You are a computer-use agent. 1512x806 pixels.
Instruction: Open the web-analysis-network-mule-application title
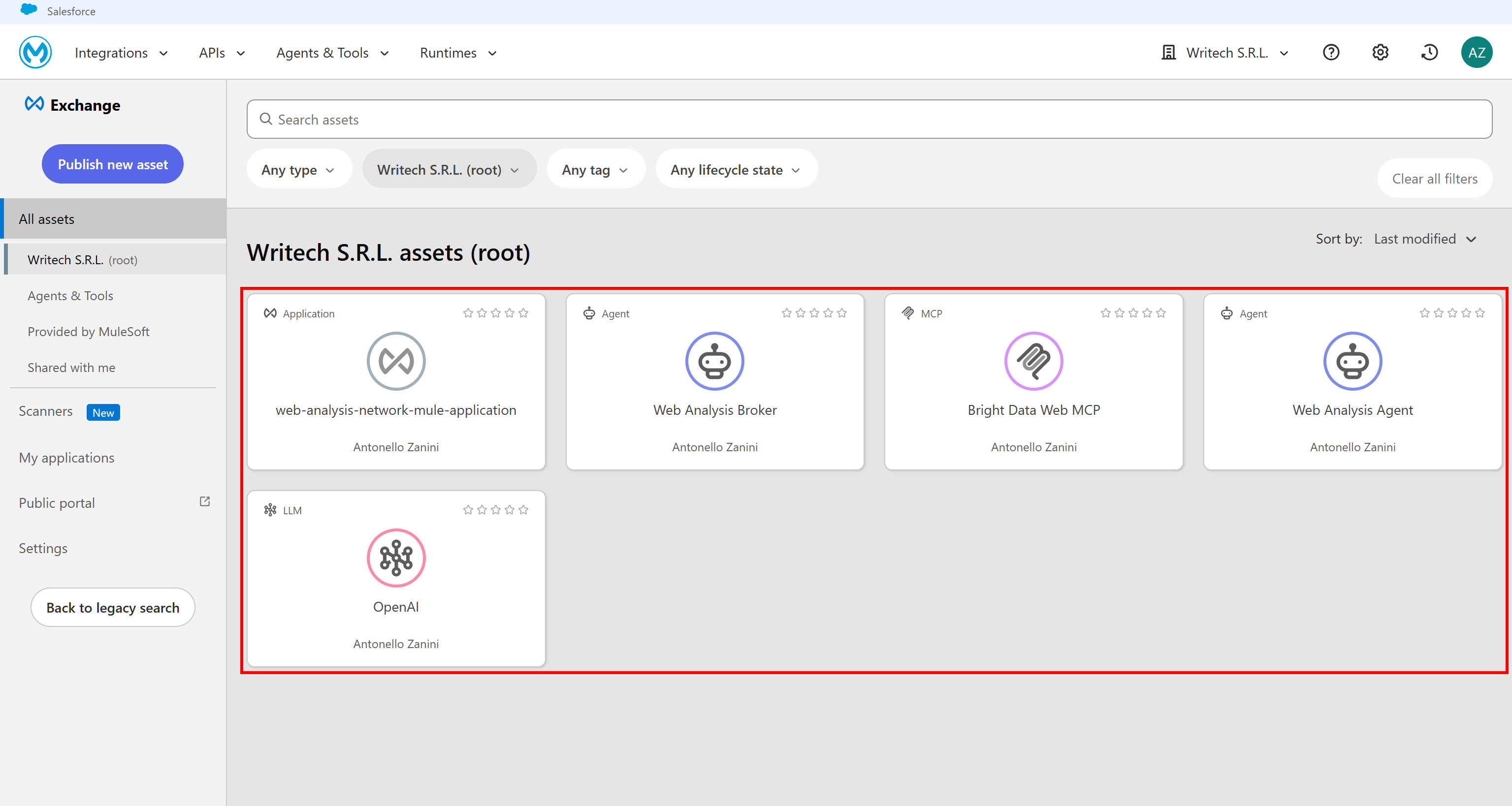[396, 409]
